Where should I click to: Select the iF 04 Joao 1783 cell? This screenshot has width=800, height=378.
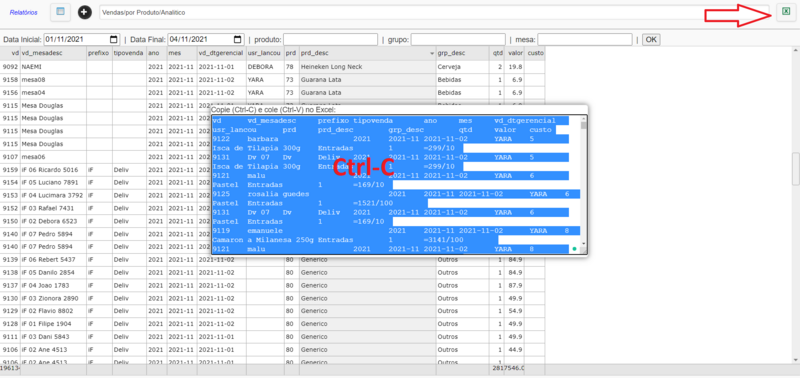[x=53, y=285]
